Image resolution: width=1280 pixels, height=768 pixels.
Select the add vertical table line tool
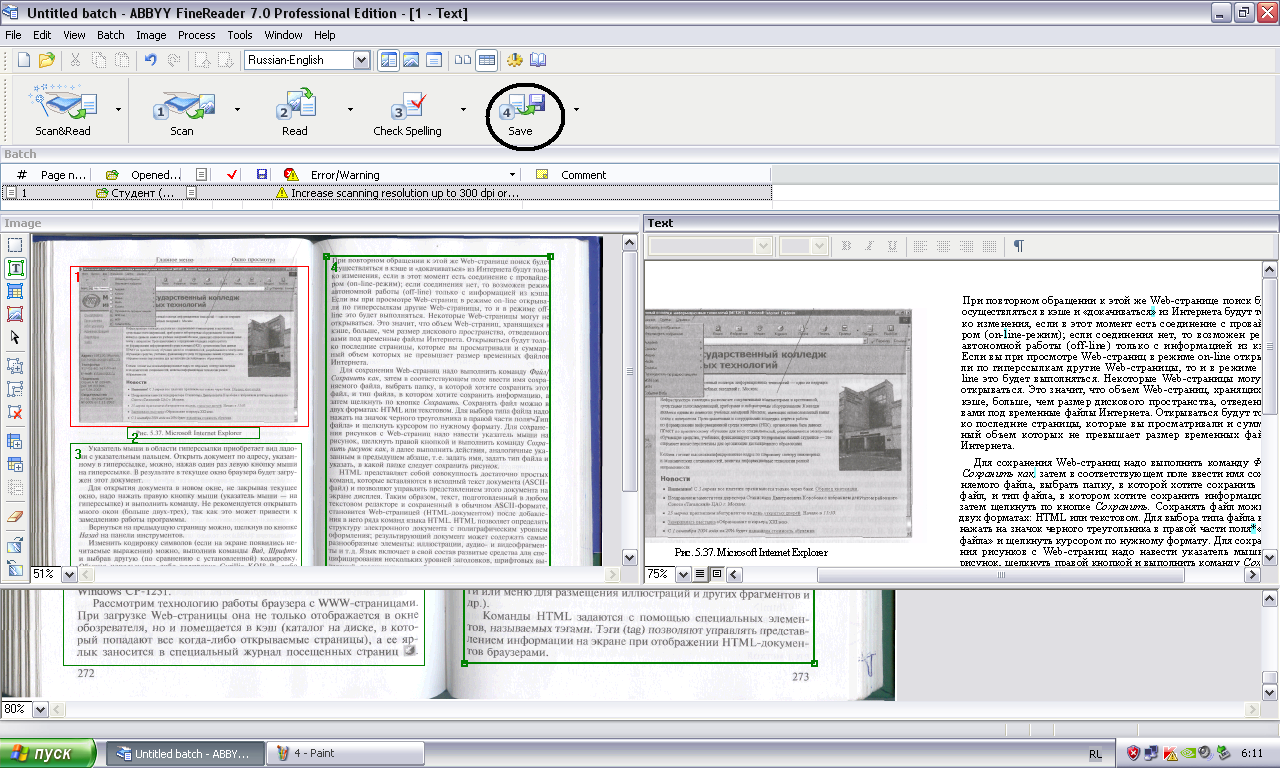(15, 441)
